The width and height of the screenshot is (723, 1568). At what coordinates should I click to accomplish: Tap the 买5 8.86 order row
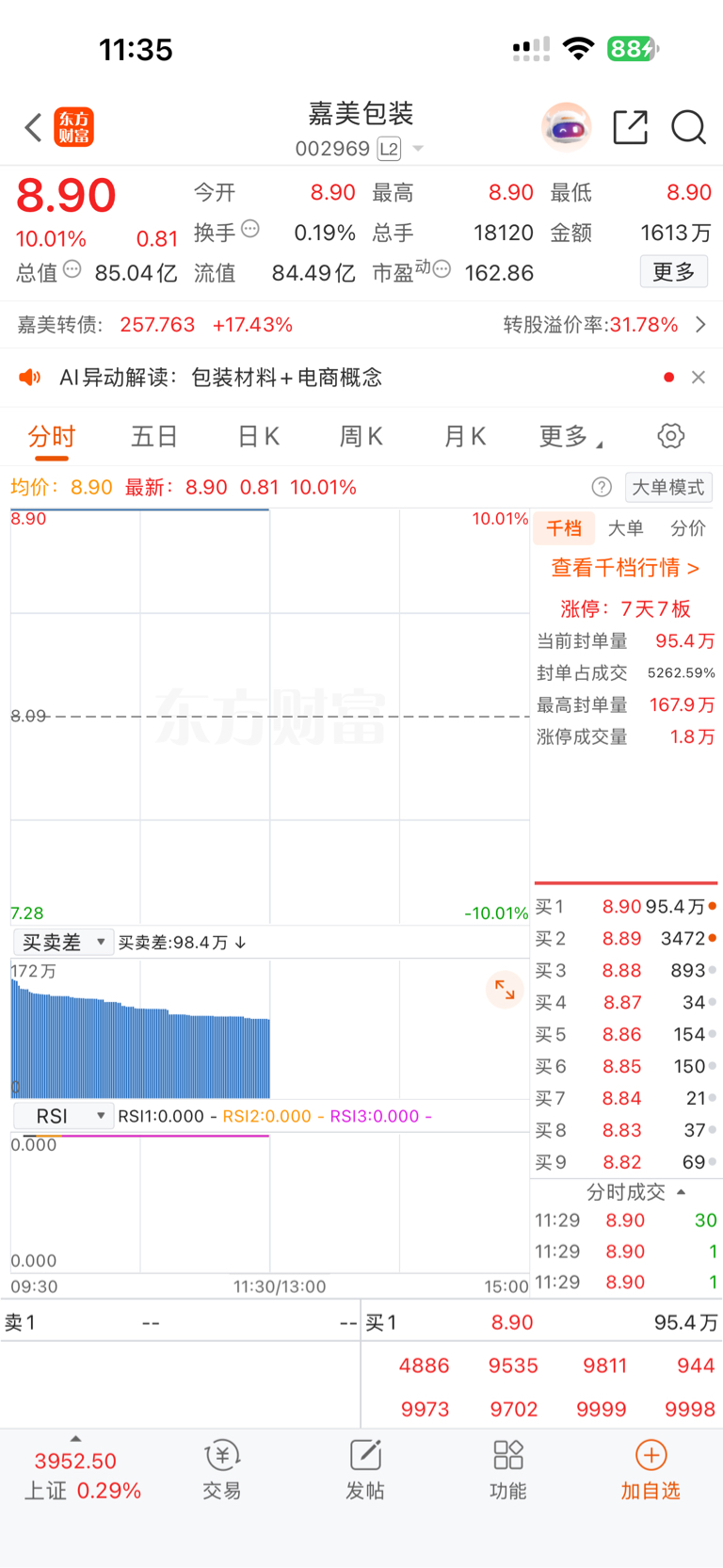[626, 1035]
